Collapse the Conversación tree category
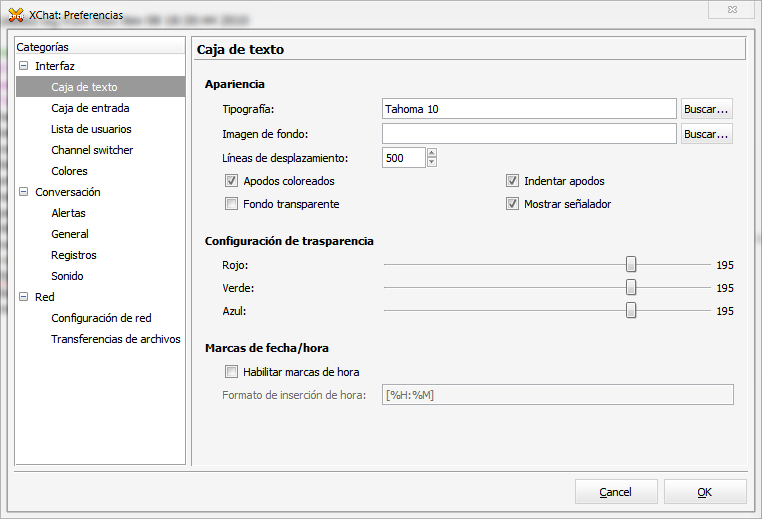The height and width of the screenshot is (519, 762). click(x=24, y=192)
